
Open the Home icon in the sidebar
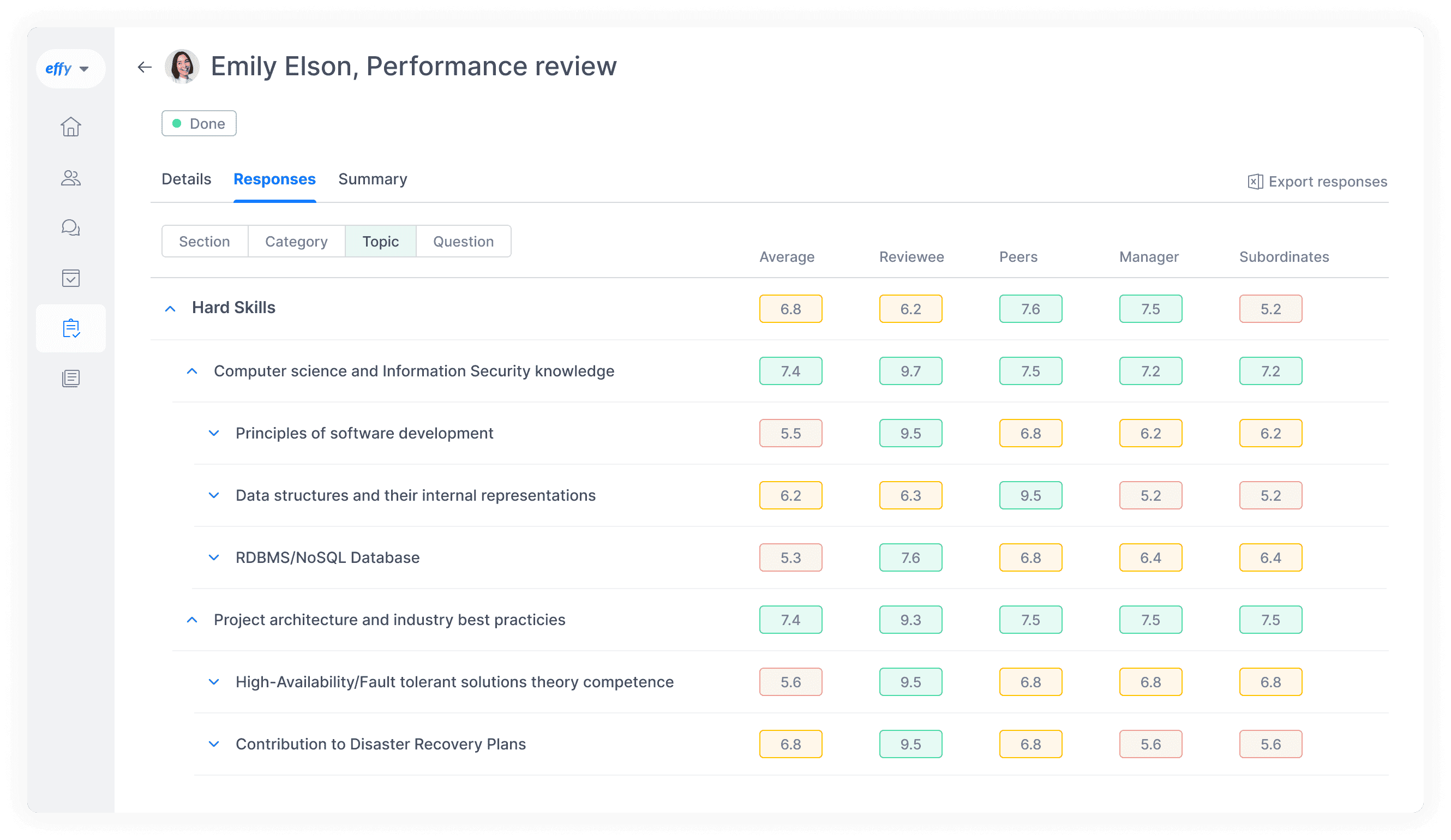click(70, 127)
